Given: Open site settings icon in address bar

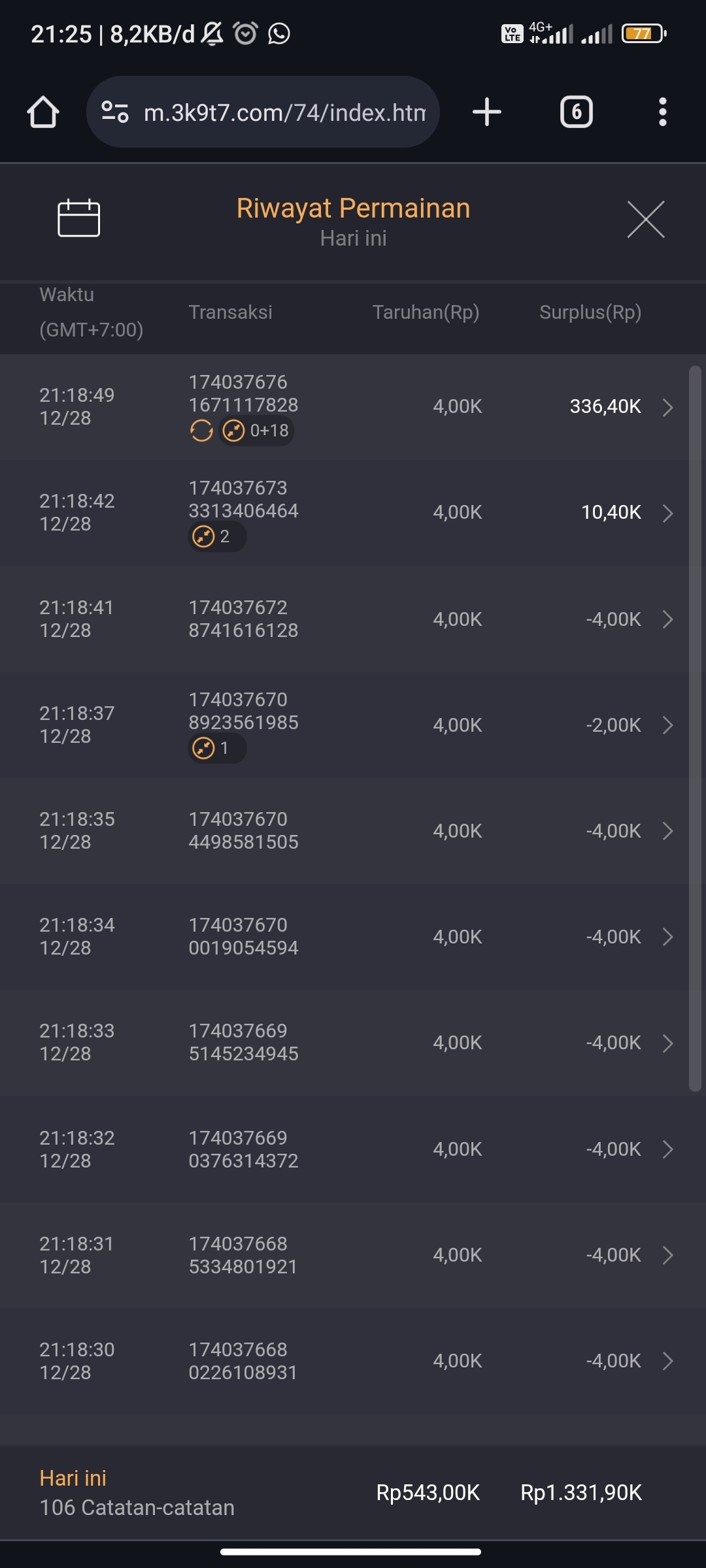Looking at the screenshot, I should [115, 112].
